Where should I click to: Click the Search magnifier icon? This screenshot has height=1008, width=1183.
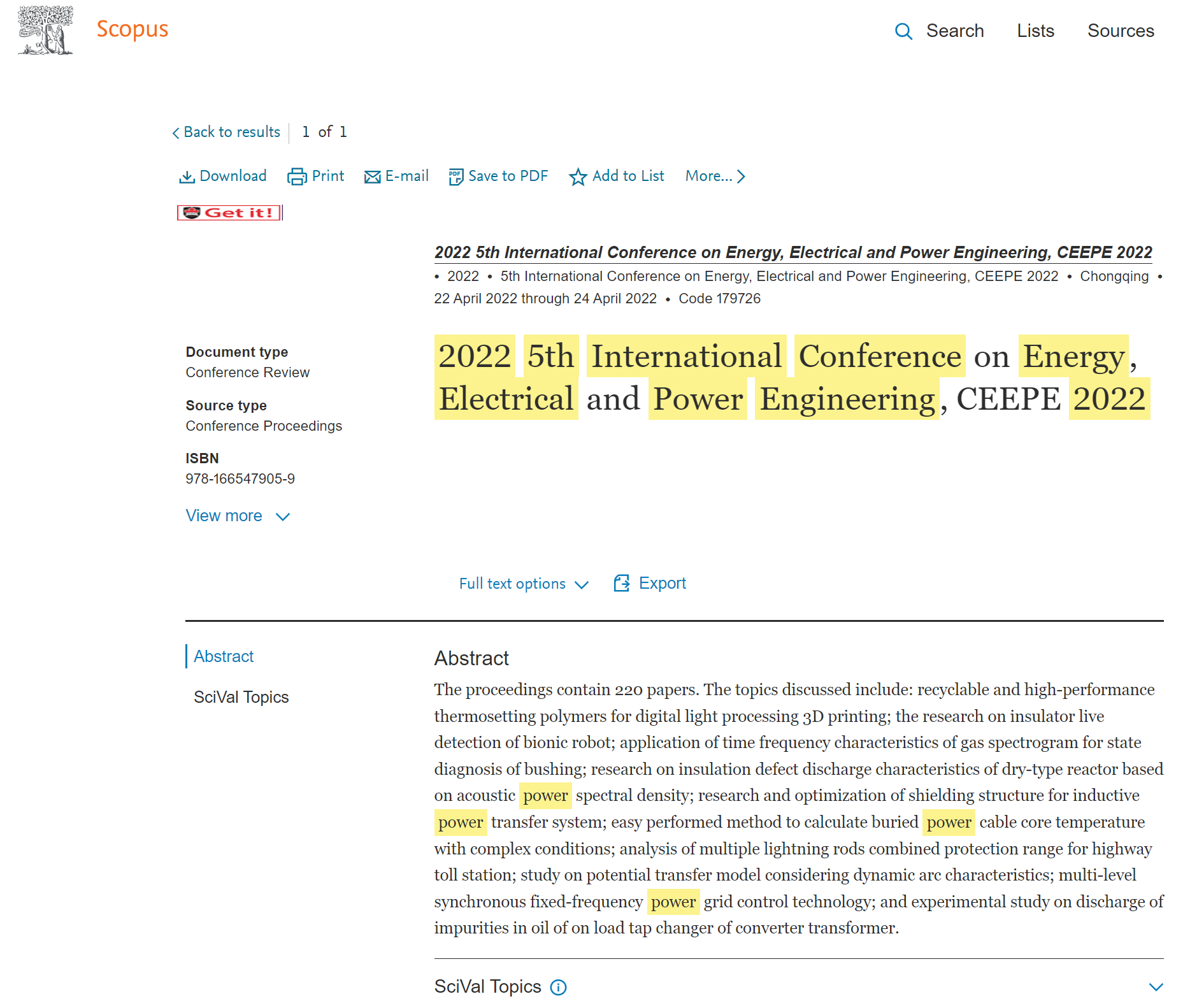pyautogui.click(x=903, y=31)
